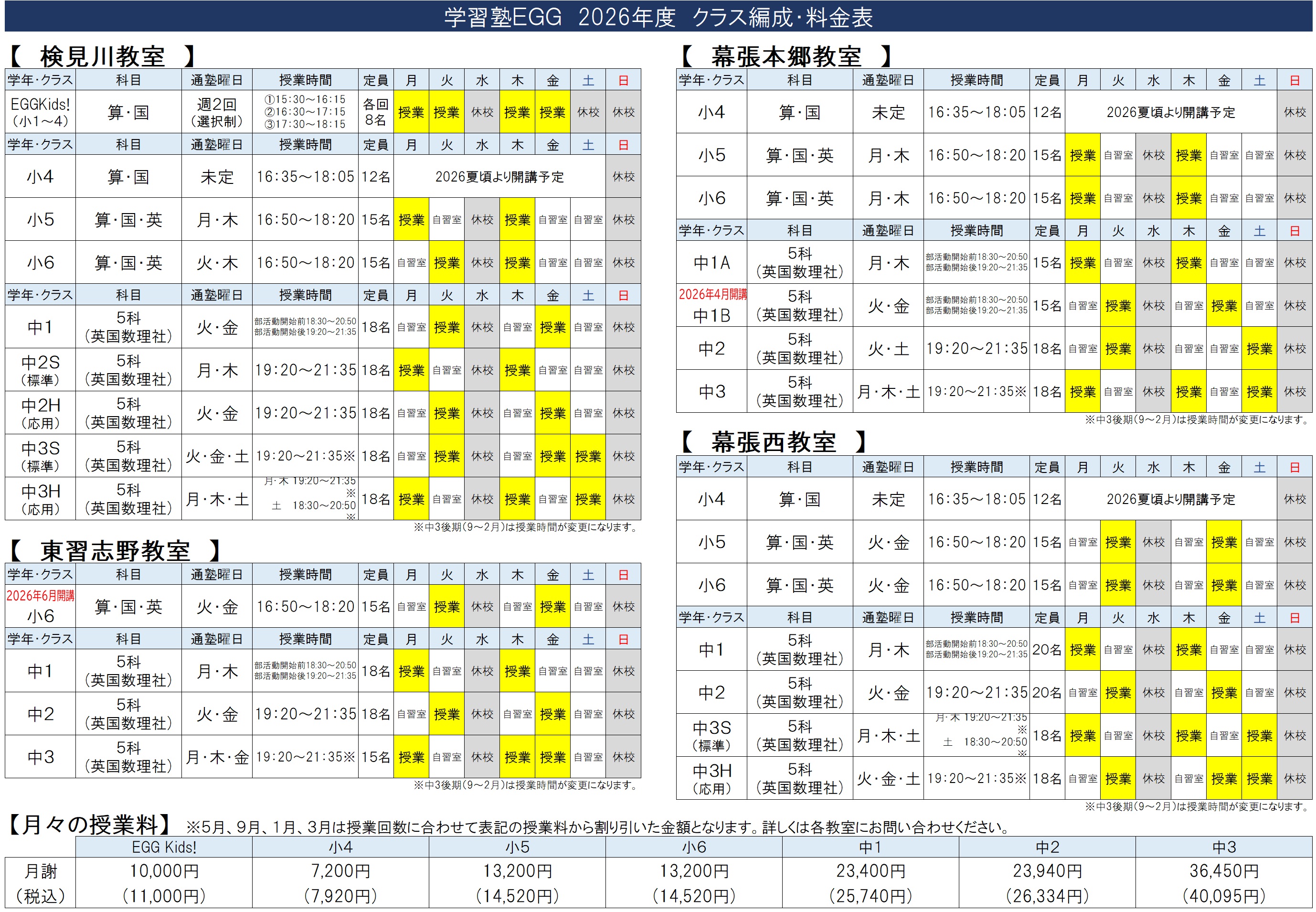This screenshot has height=912, width=1316.
Task: Click yellow Saturday 授業 cell for 幕張本郷 中2
Action: [1259, 349]
